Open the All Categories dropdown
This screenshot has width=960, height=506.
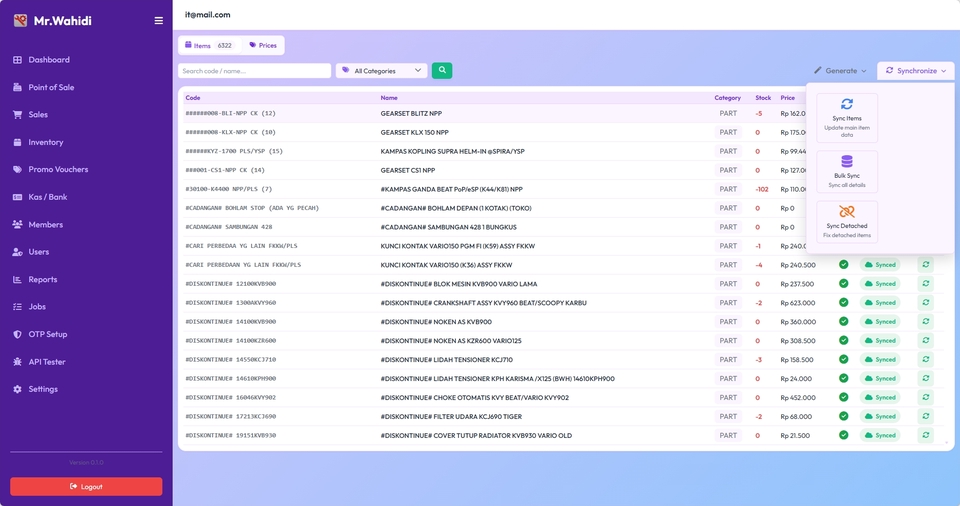pos(381,71)
